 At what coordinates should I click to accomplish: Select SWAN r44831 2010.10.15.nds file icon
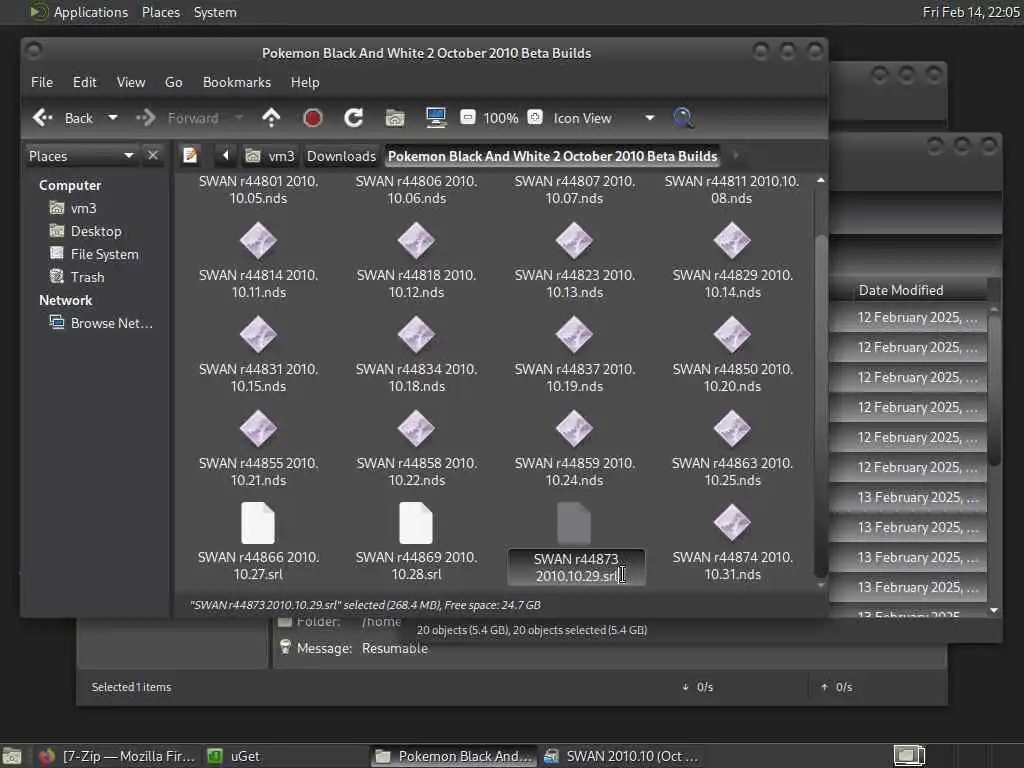259,335
